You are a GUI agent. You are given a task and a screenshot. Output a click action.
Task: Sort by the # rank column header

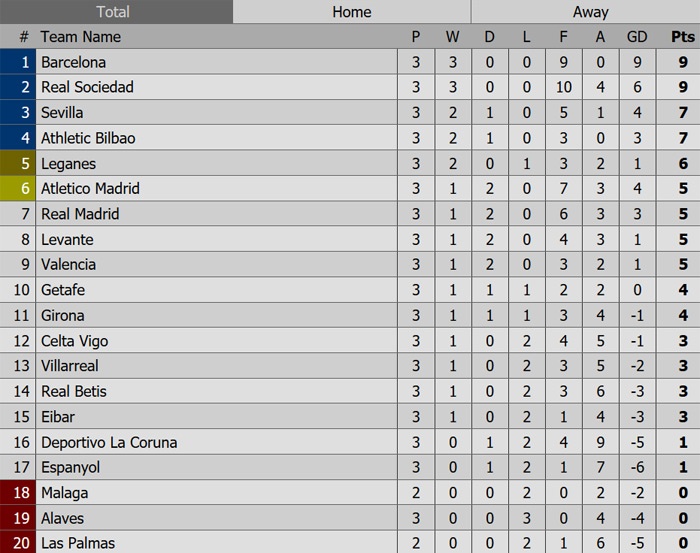[x=23, y=37]
